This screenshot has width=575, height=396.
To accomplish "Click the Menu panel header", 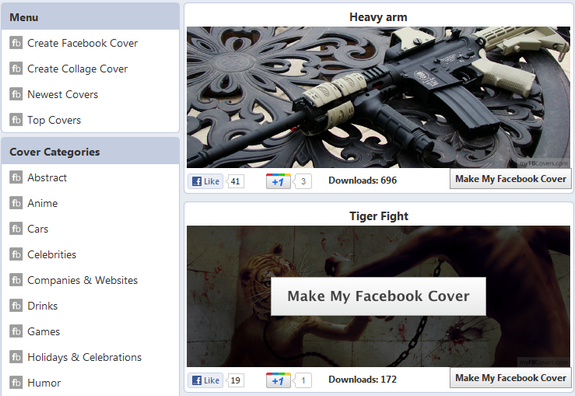I will click(90, 17).
